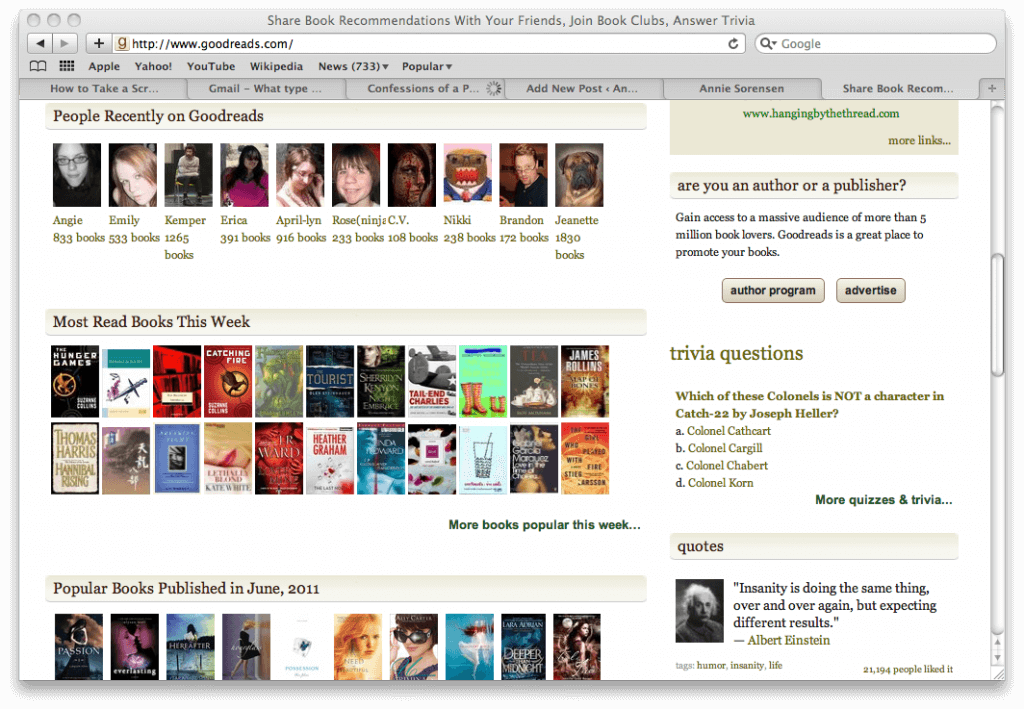
Task: Open More quizzes & trivia link
Action: pos(884,500)
